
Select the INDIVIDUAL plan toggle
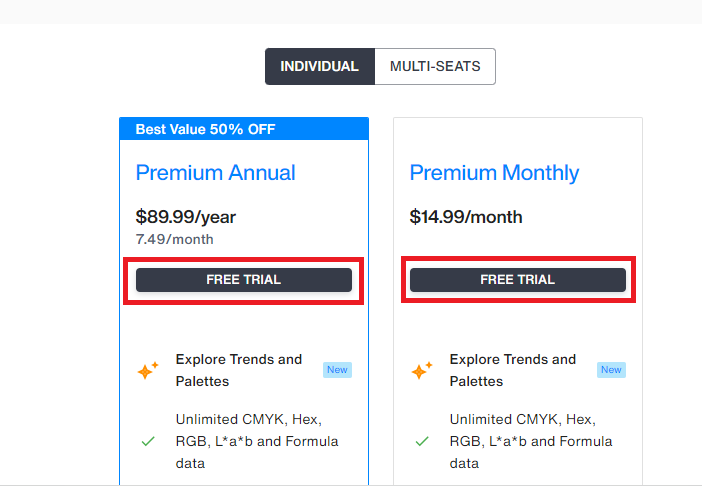coord(320,66)
